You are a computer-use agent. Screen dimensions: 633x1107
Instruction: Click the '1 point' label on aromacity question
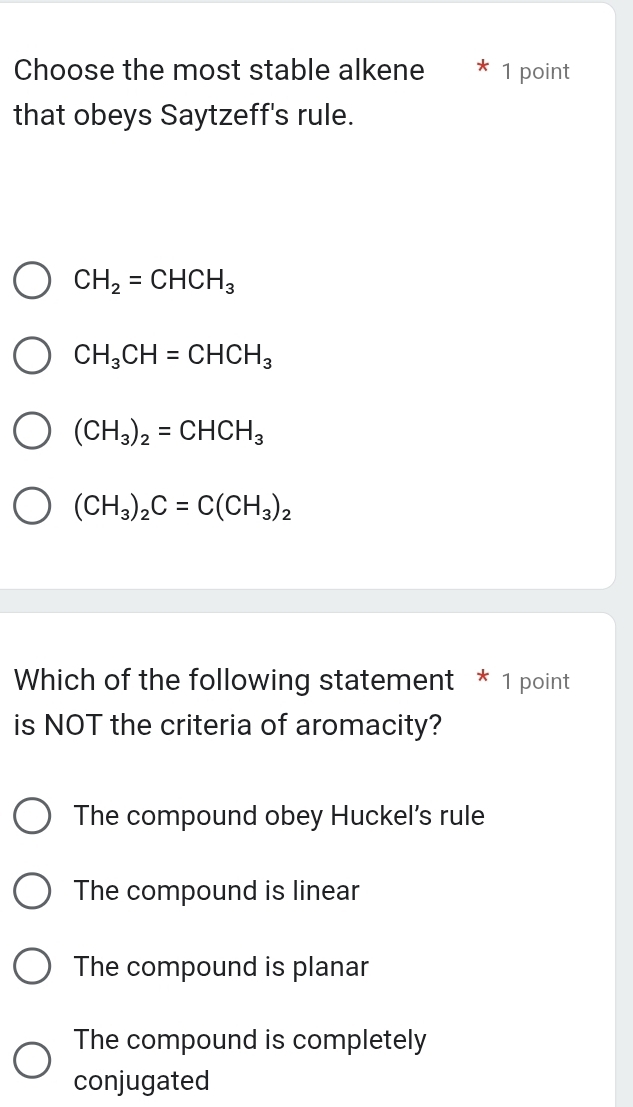[x=536, y=681]
